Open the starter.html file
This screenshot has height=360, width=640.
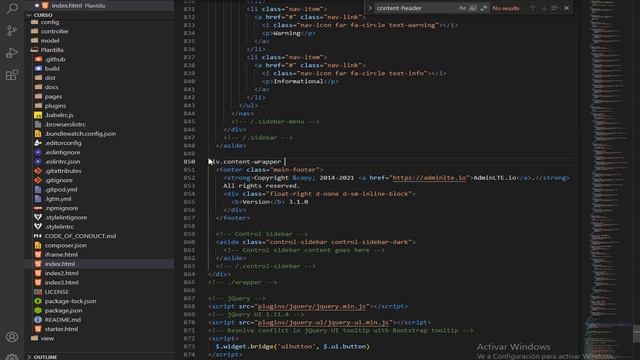[x=61, y=329]
